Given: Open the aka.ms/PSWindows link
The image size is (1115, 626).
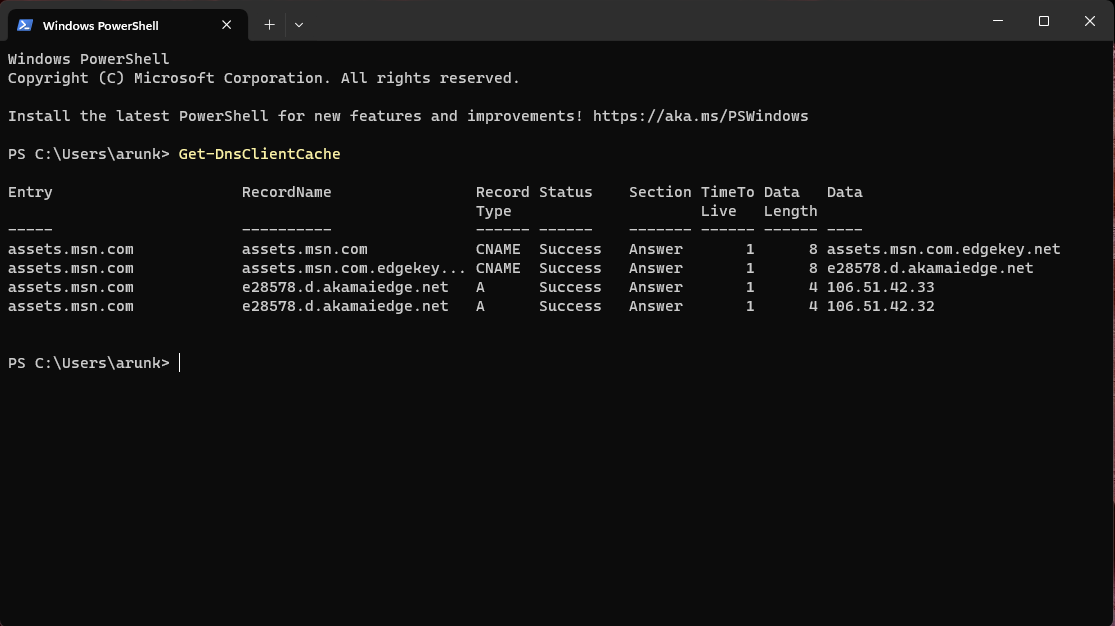Looking at the screenshot, I should (x=700, y=116).
